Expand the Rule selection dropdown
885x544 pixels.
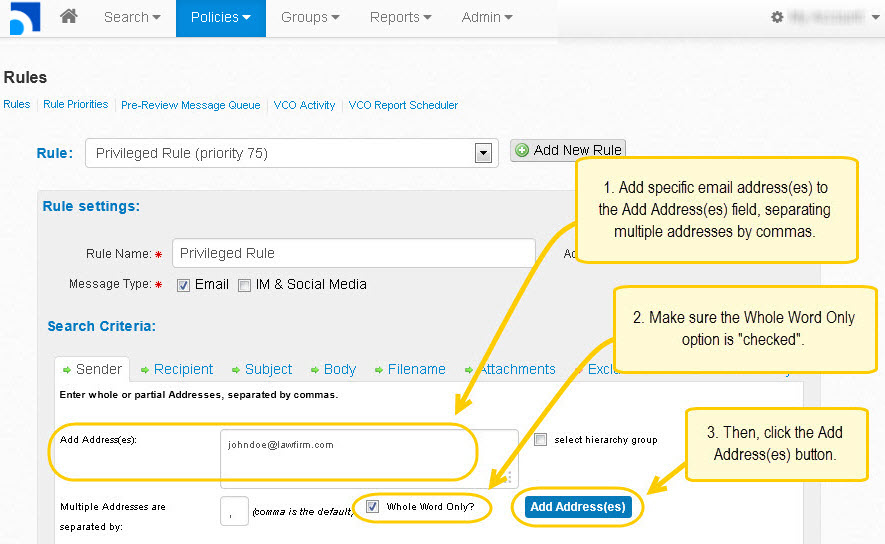[483, 153]
